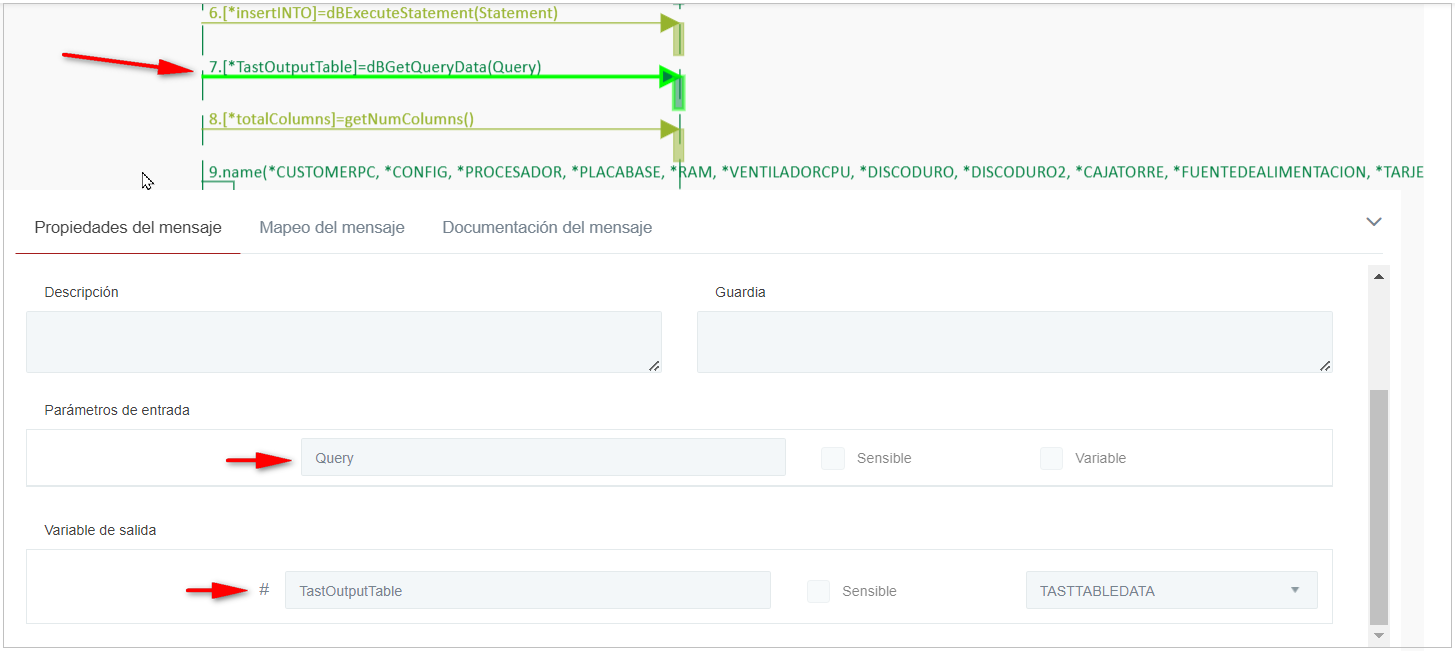The image size is (1455, 651).
Task: Click the arrowhead of the getNumColumns message
Action: [669, 129]
